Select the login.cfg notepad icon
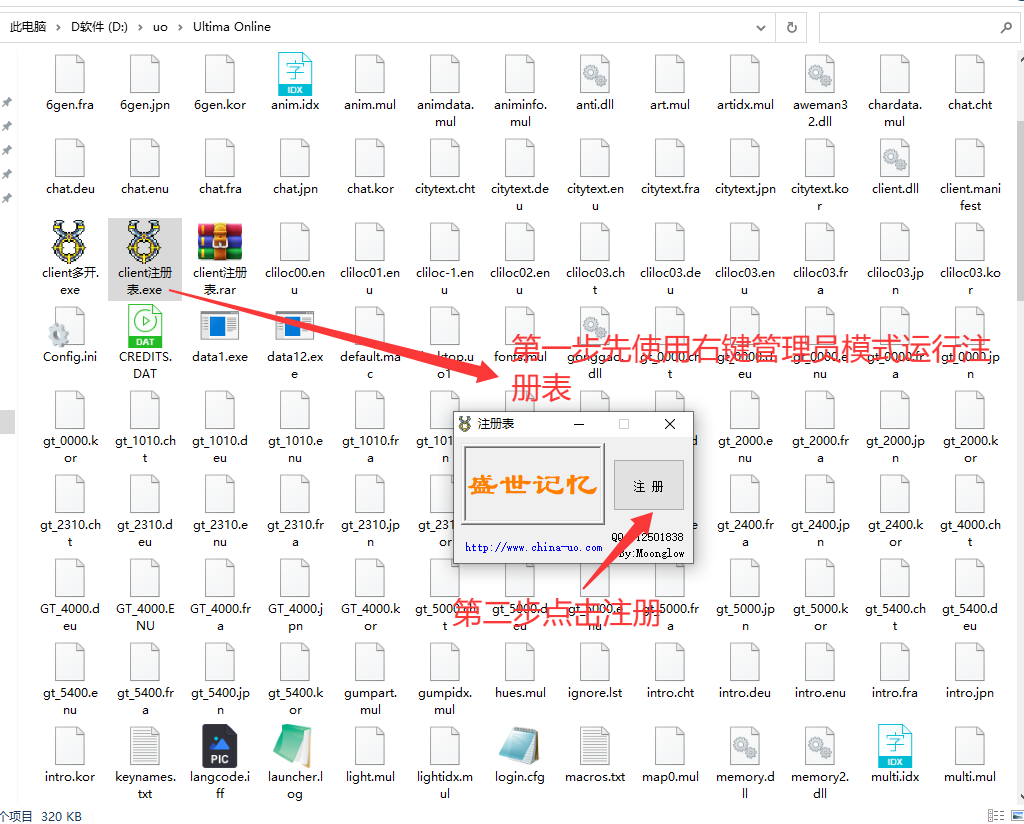Image resolution: width=1024 pixels, height=824 pixels. 520,746
